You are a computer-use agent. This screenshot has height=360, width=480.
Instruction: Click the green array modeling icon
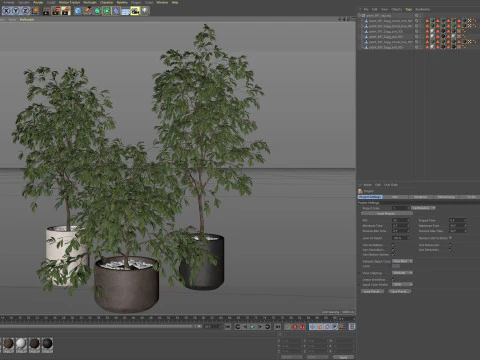coord(107,11)
